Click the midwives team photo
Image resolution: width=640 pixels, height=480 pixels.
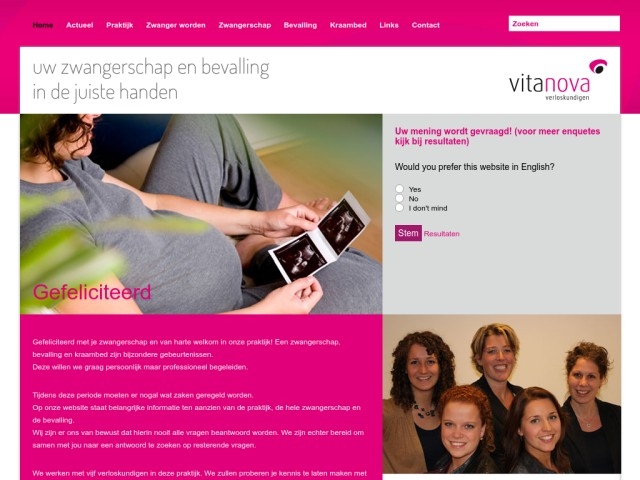tap(502, 394)
